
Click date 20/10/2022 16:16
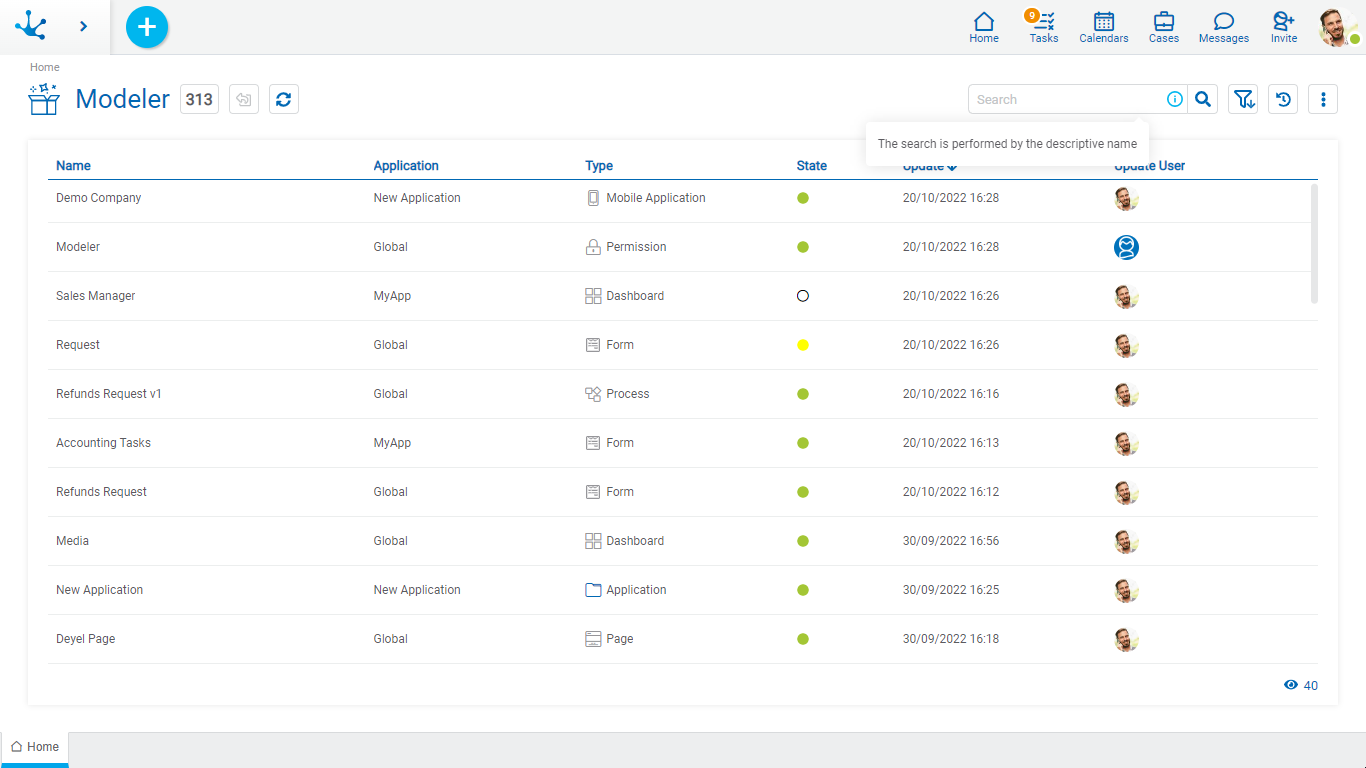[x=951, y=394]
